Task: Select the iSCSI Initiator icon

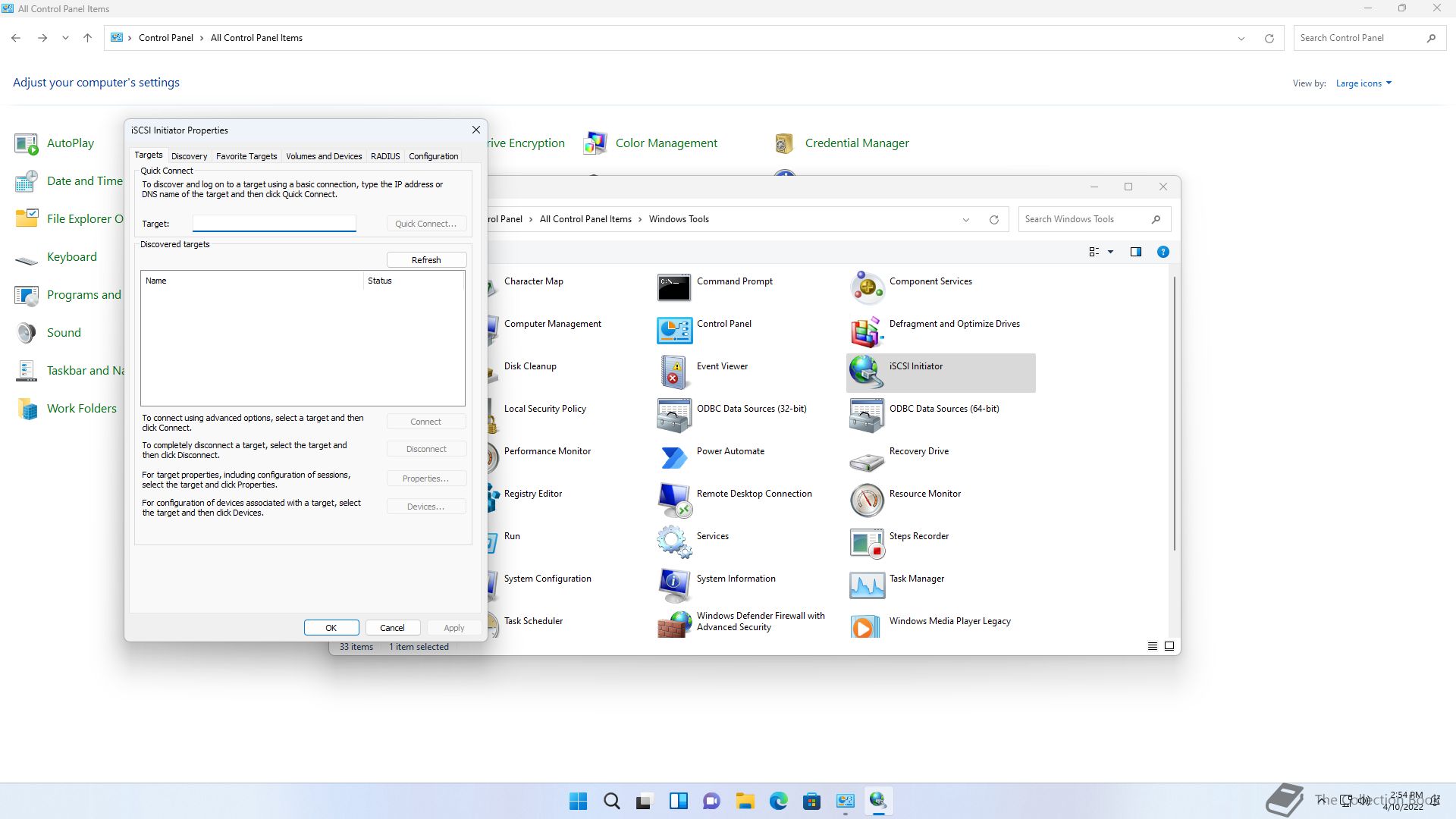Action: point(867,372)
